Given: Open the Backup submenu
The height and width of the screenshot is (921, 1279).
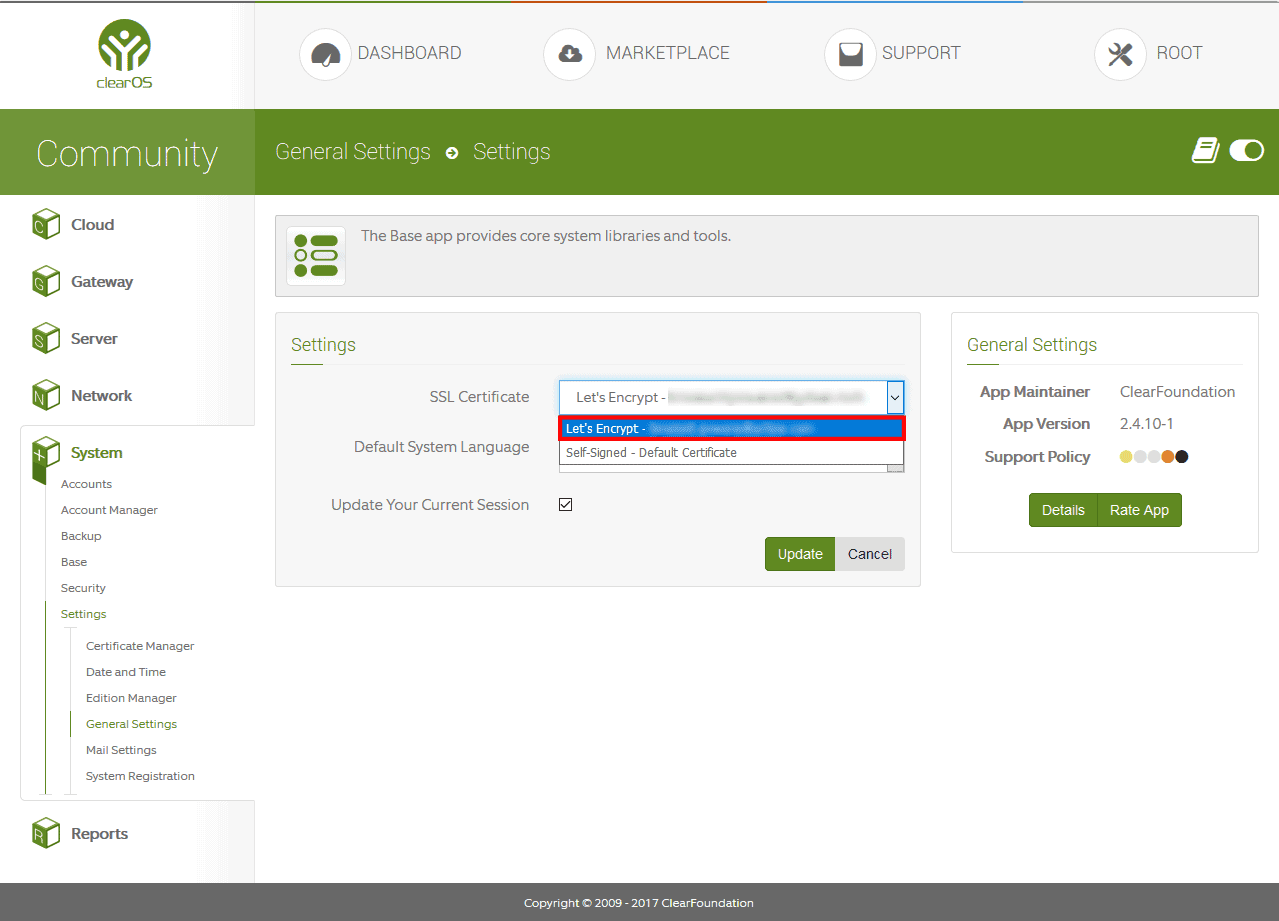Looking at the screenshot, I should [x=81, y=536].
